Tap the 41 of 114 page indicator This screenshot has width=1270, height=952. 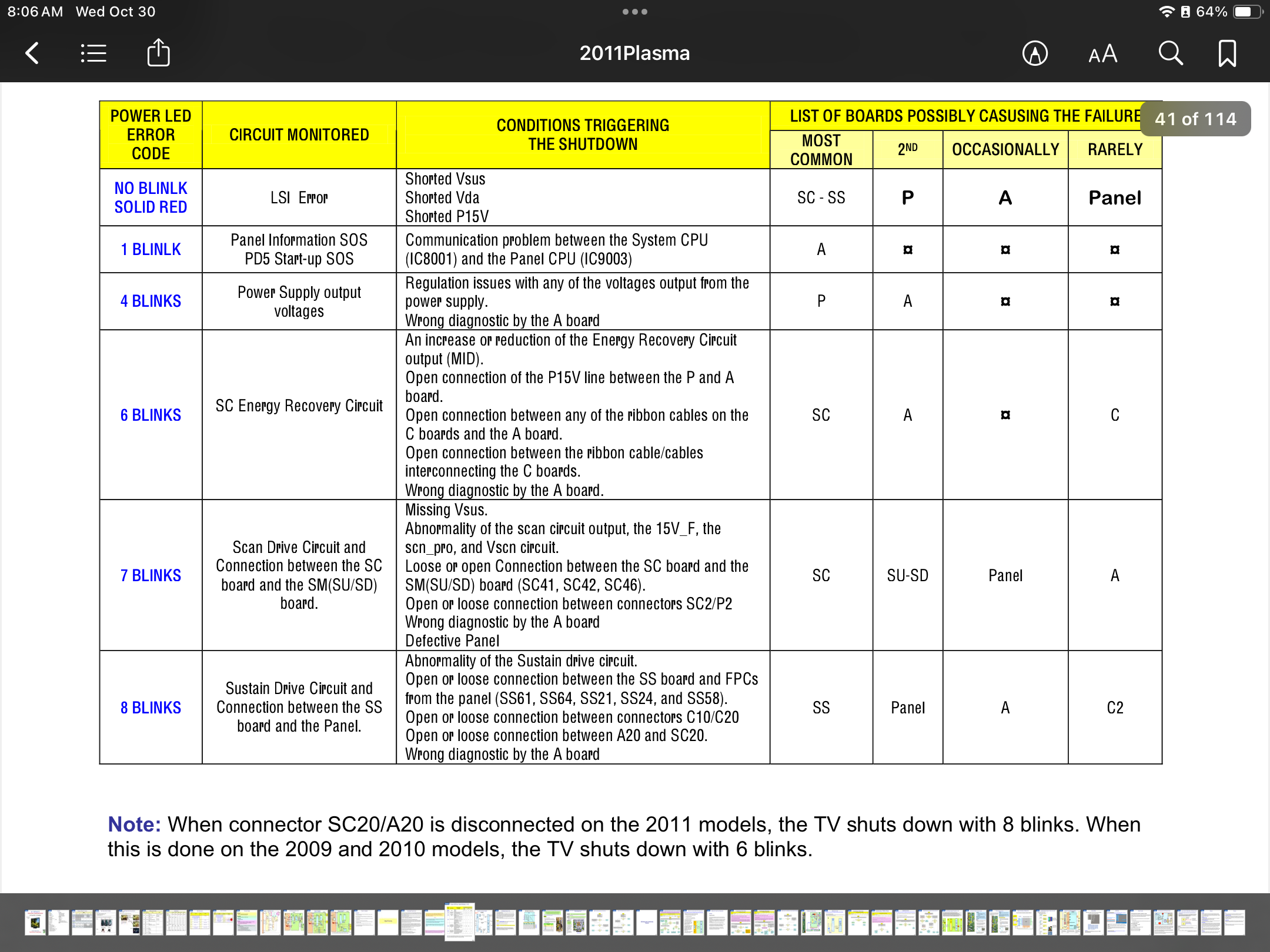tap(1195, 119)
